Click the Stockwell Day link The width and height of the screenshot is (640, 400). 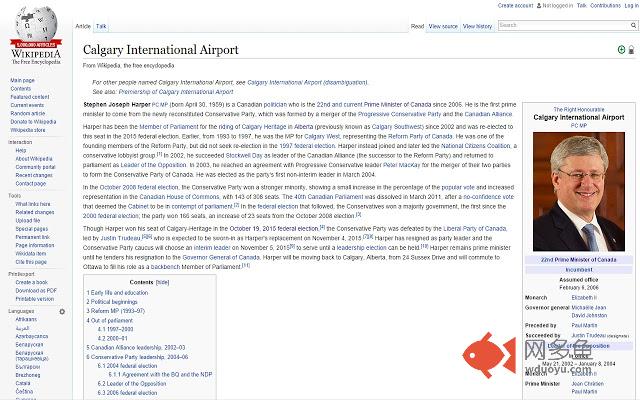pos(244,156)
